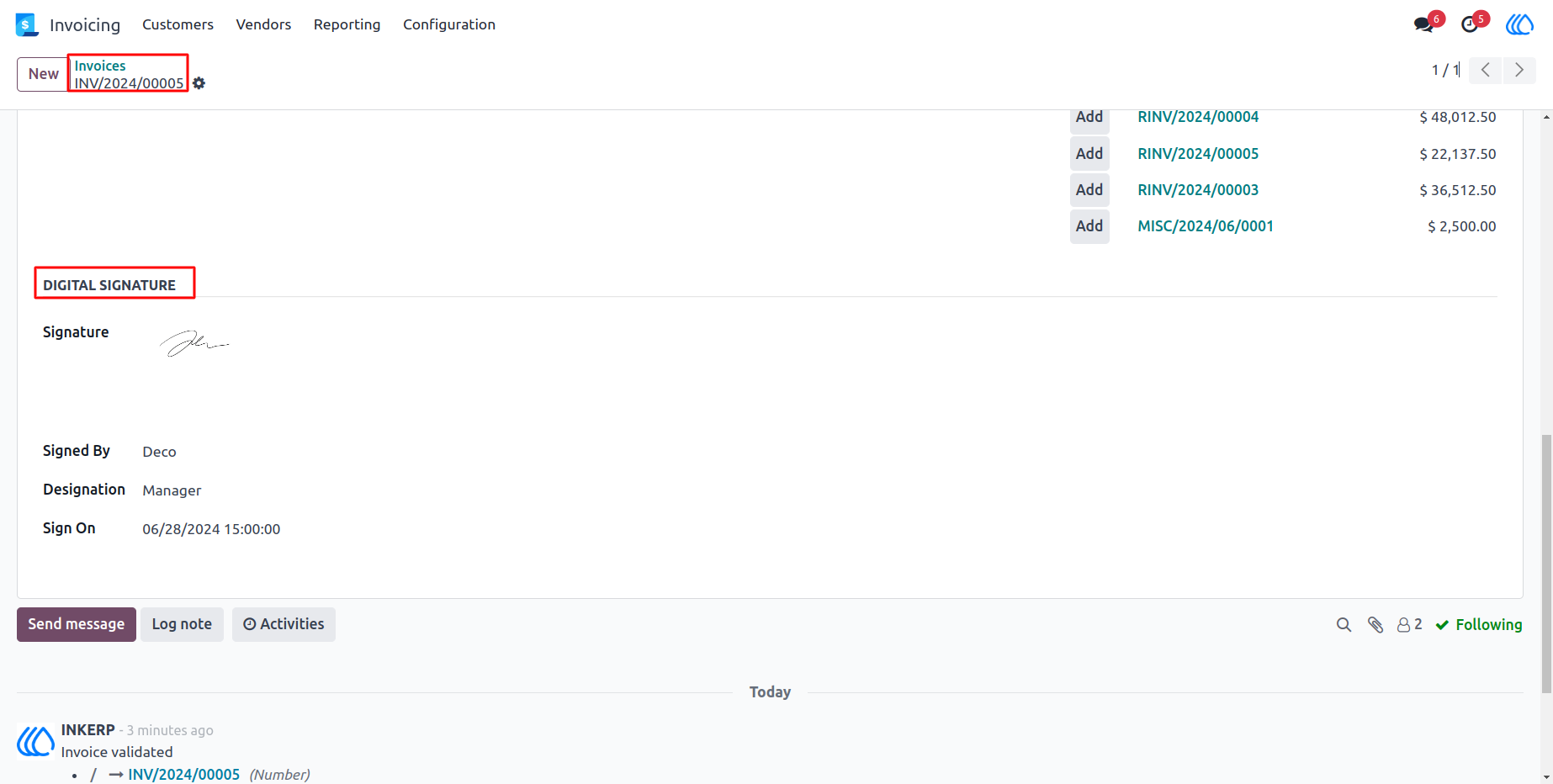The height and width of the screenshot is (784, 1553).
Task: Click the gear actions icon beside invoice number
Action: click(199, 83)
